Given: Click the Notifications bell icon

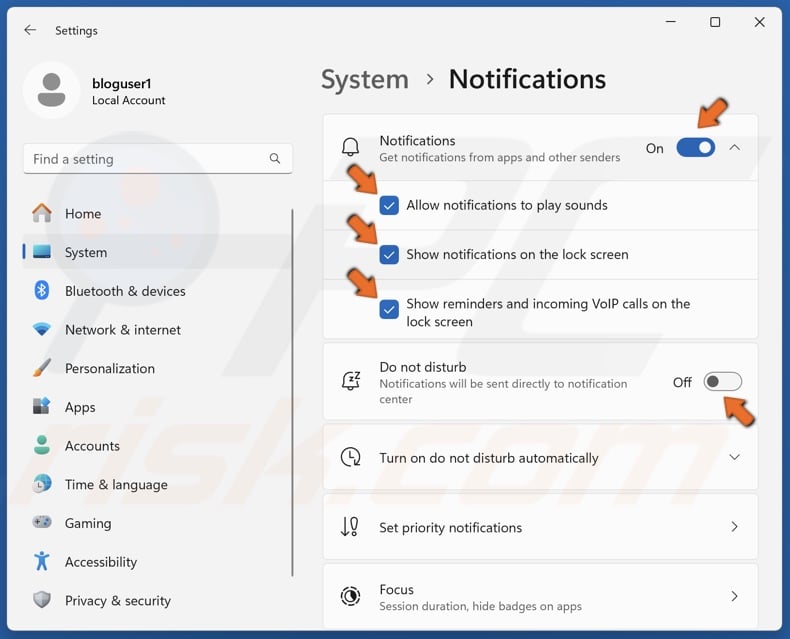Looking at the screenshot, I should 351,147.
